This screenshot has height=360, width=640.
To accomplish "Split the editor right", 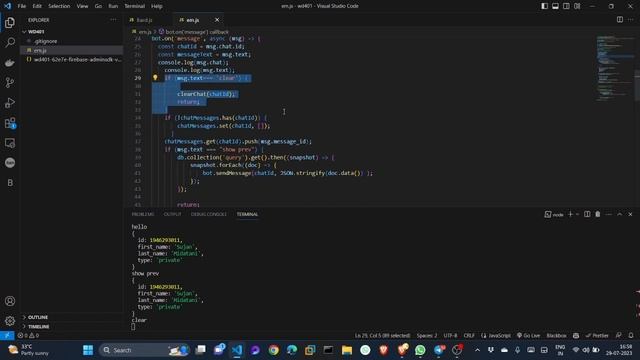I will pyautogui.click(x=620, y=20).
